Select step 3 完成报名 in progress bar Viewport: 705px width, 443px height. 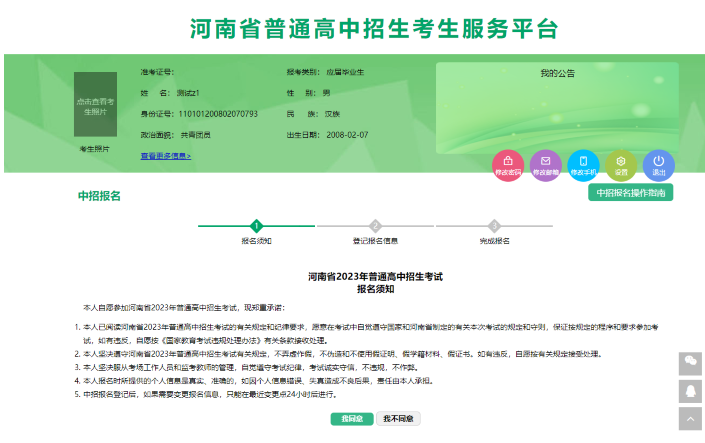click(494, 226)
